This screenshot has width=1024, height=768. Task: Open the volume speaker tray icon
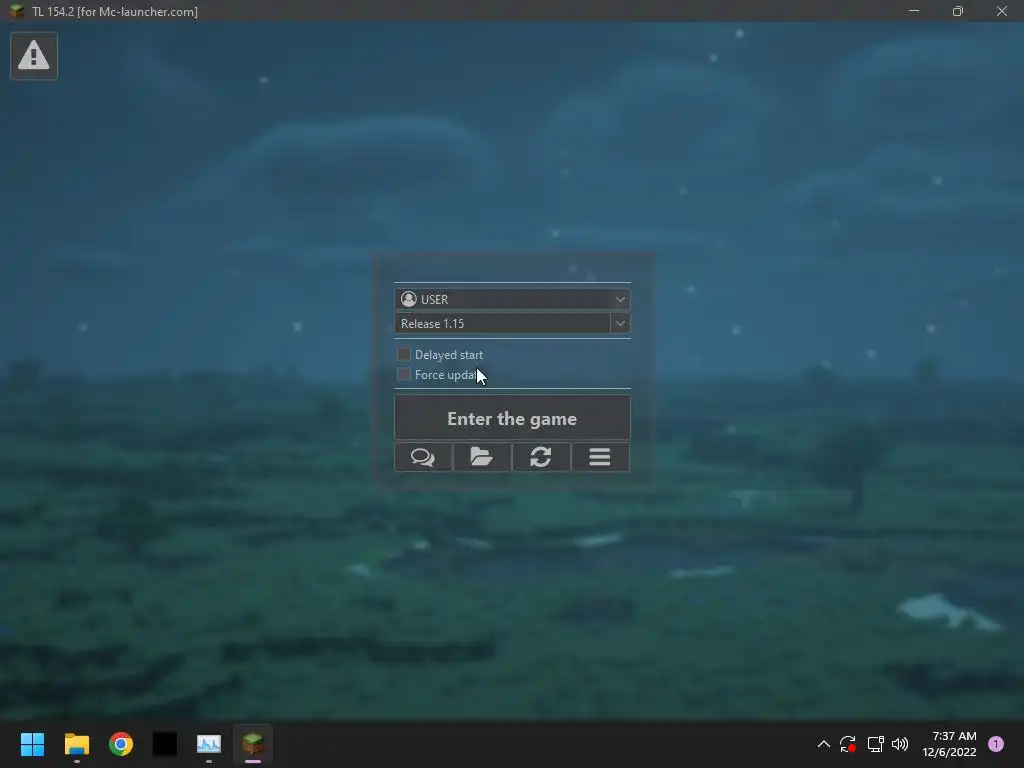pyautogui.click(x=900, y=744)
